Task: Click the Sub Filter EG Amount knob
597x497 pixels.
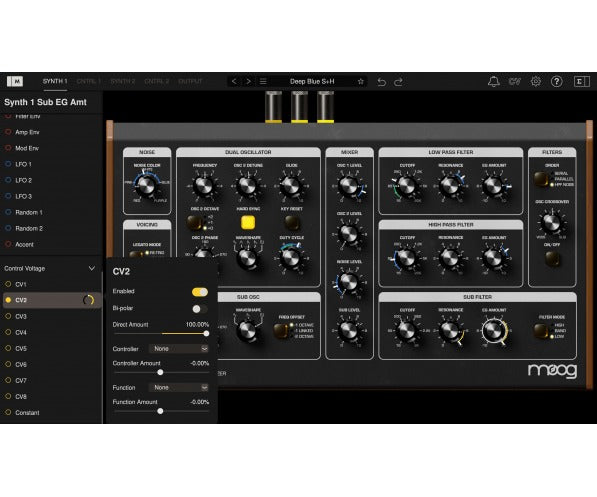Action: point(493,331)
